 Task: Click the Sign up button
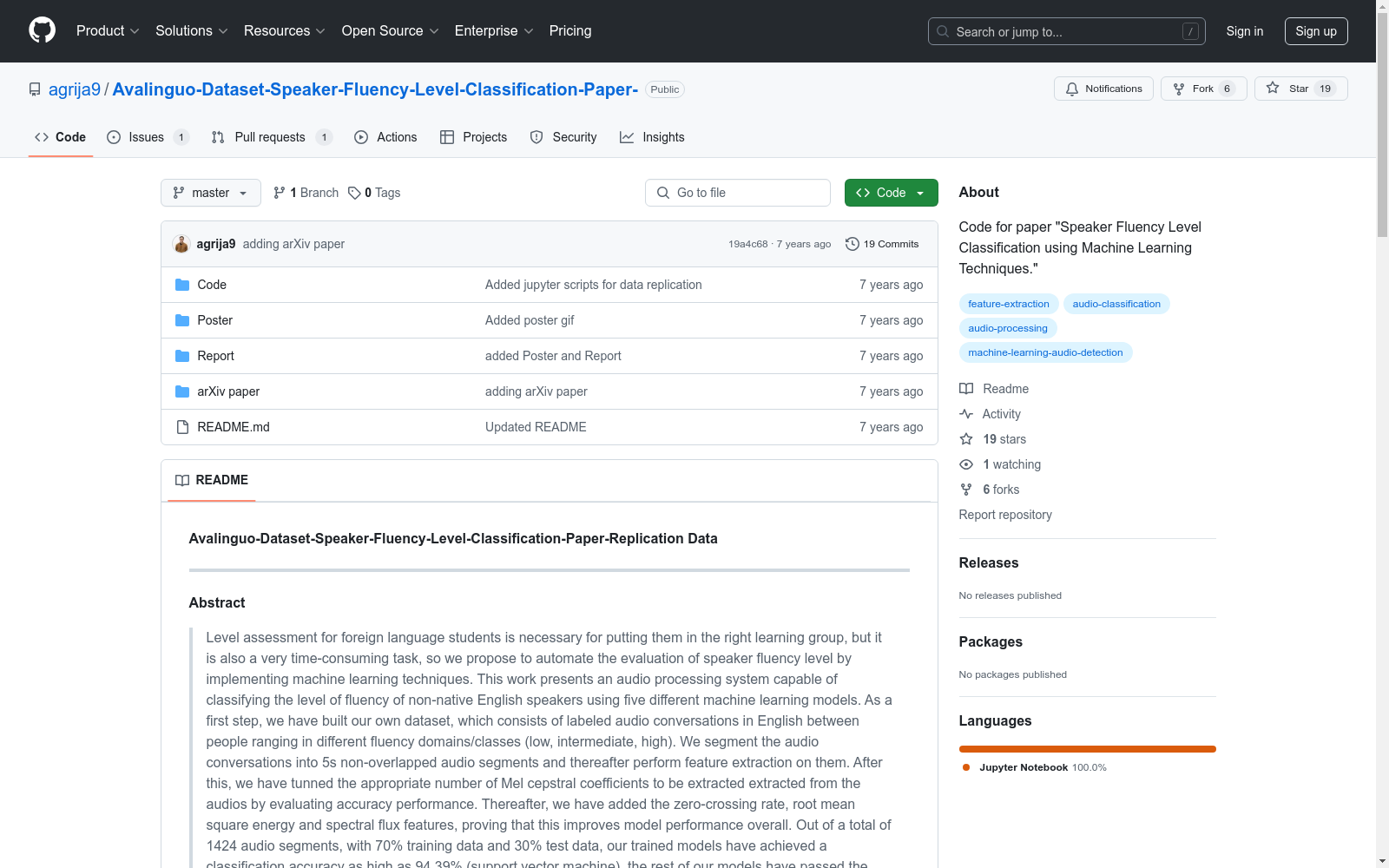pos(1316,31)
